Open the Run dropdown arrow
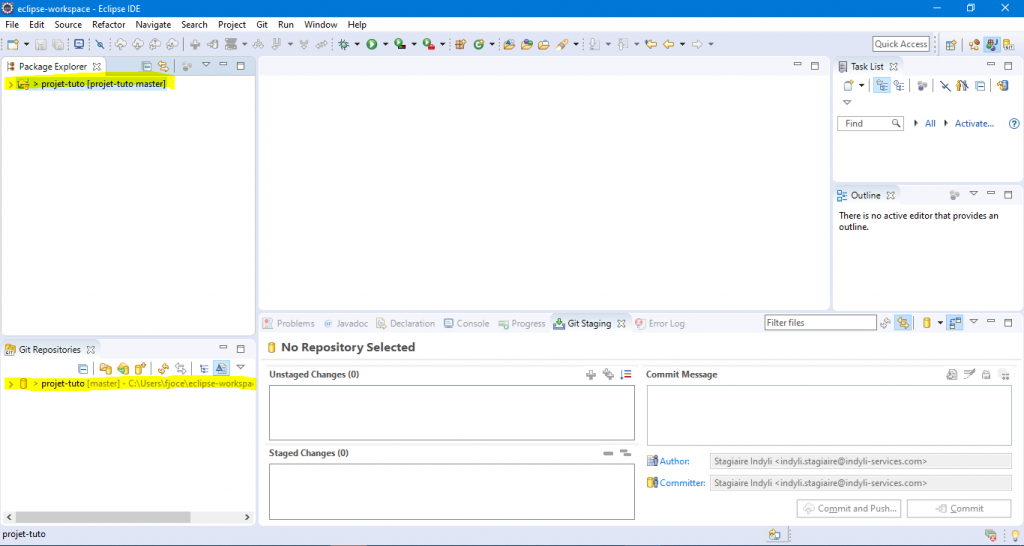1024x546 pixels. click(385, 44)
